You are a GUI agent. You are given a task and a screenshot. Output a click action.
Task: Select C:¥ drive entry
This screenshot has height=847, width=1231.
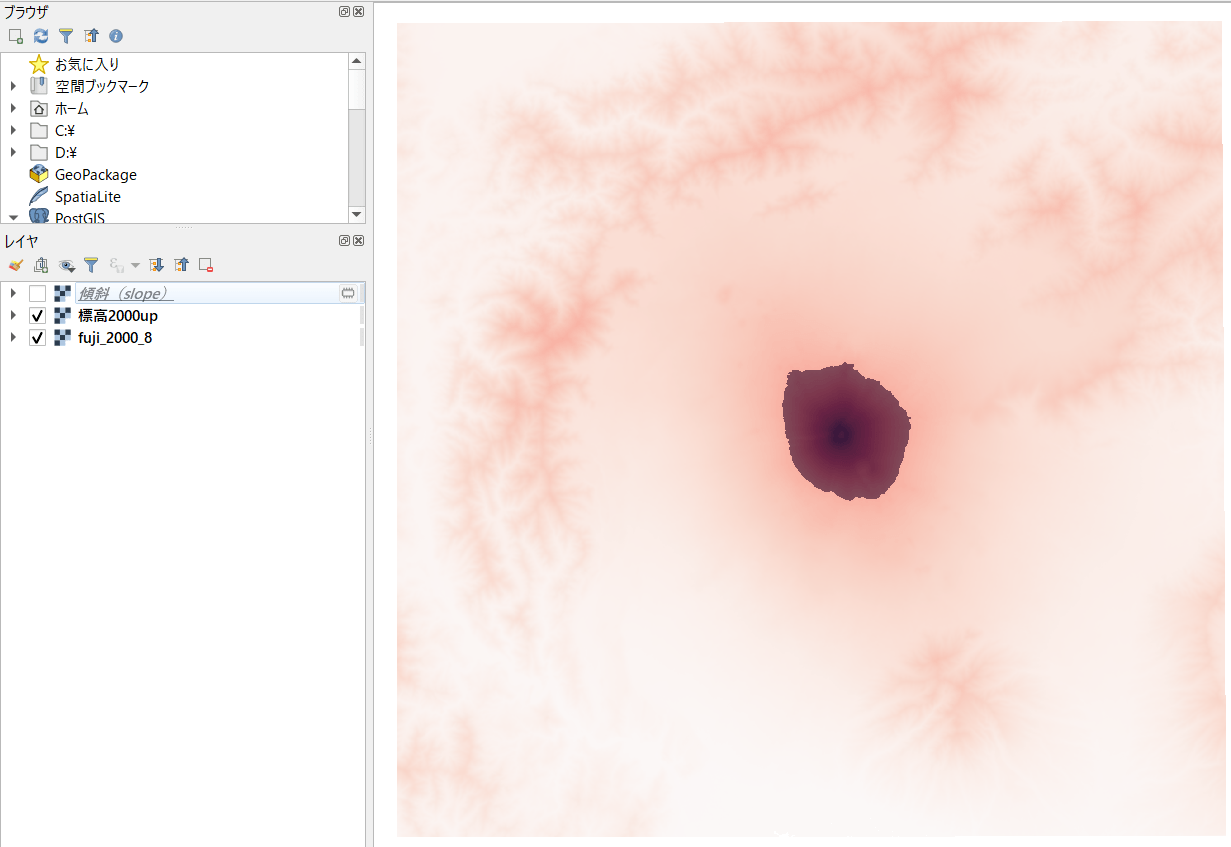pyautogui.click(x=66, y=130)
